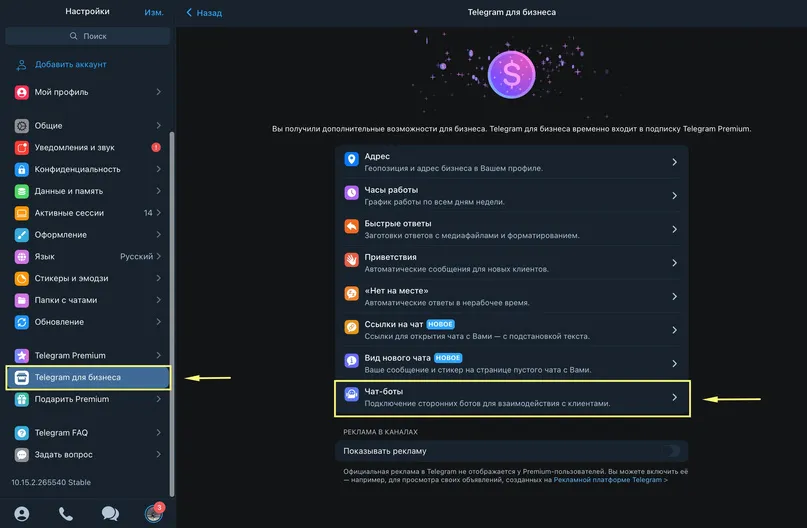Image resolution: width=807 pixels, height=528 pixels.
Task: Open the Язык Русский language row
Action: [x=87, y=256]
